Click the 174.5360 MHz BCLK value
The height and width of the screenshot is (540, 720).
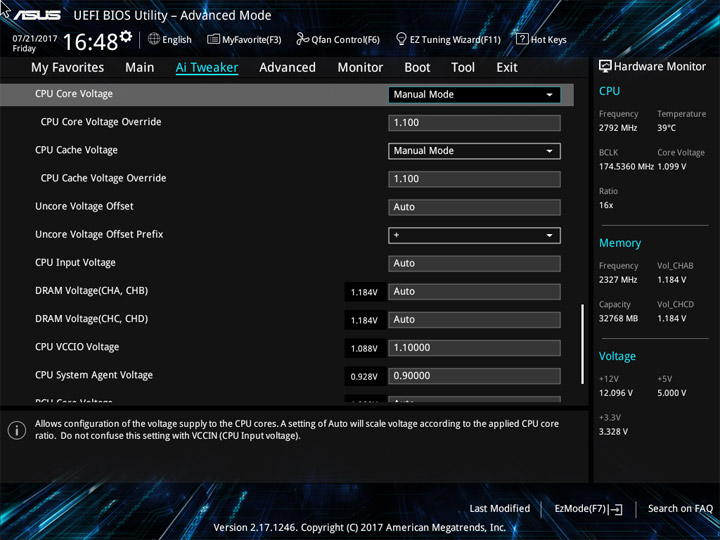tap(626, 167)
